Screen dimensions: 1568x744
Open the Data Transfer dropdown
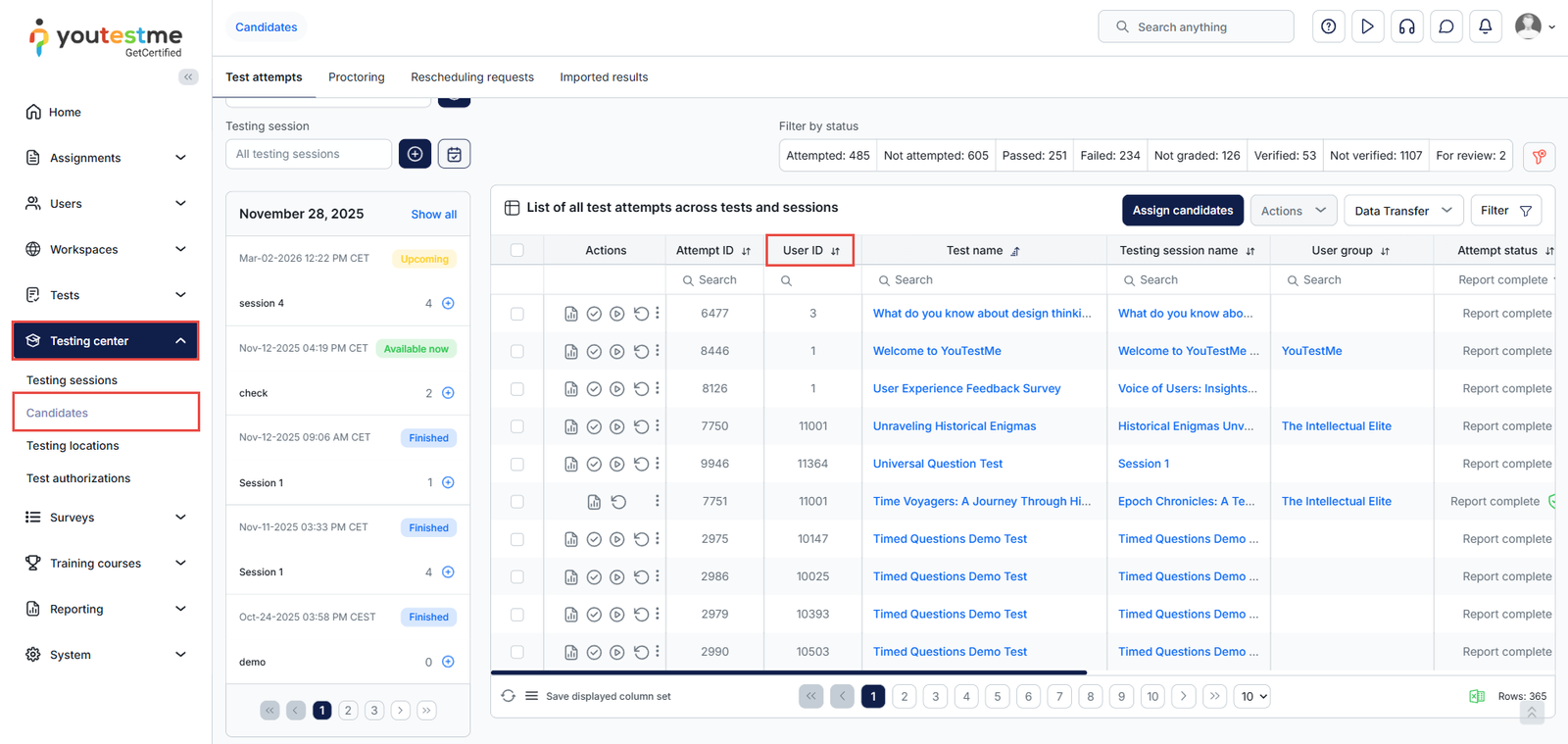pos(1402,211)
